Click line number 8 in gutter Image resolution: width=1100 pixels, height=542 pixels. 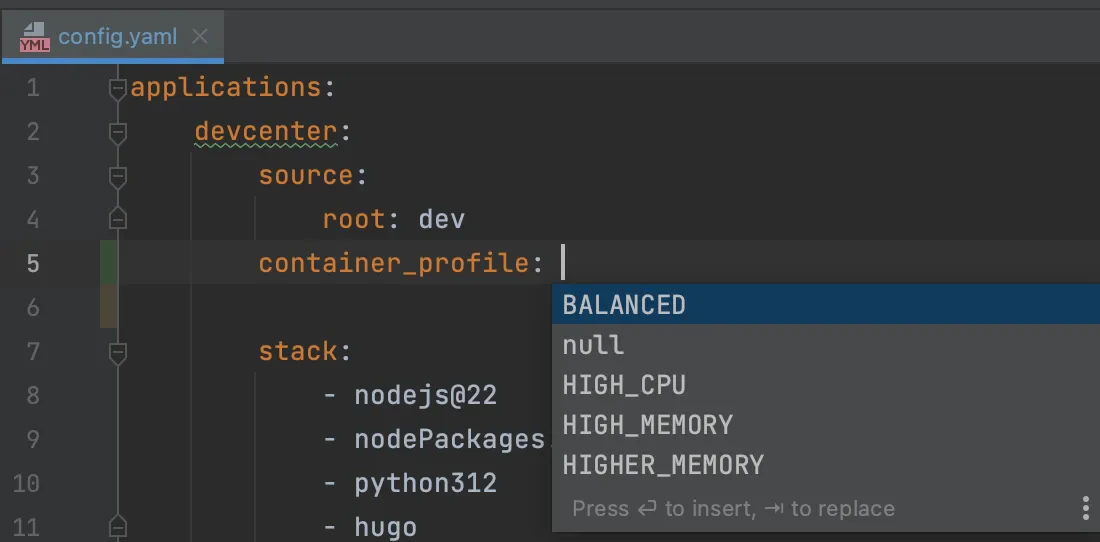[33, 395]
